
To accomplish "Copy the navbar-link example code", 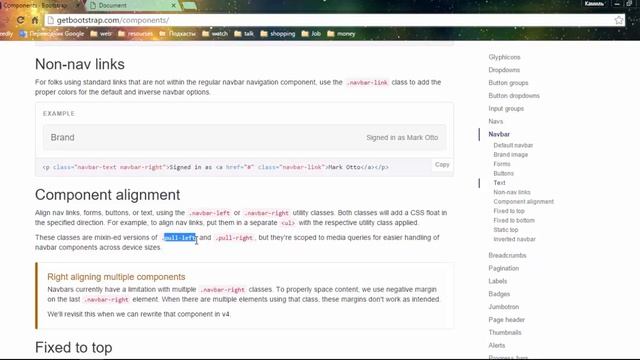I will click(442, 164).
